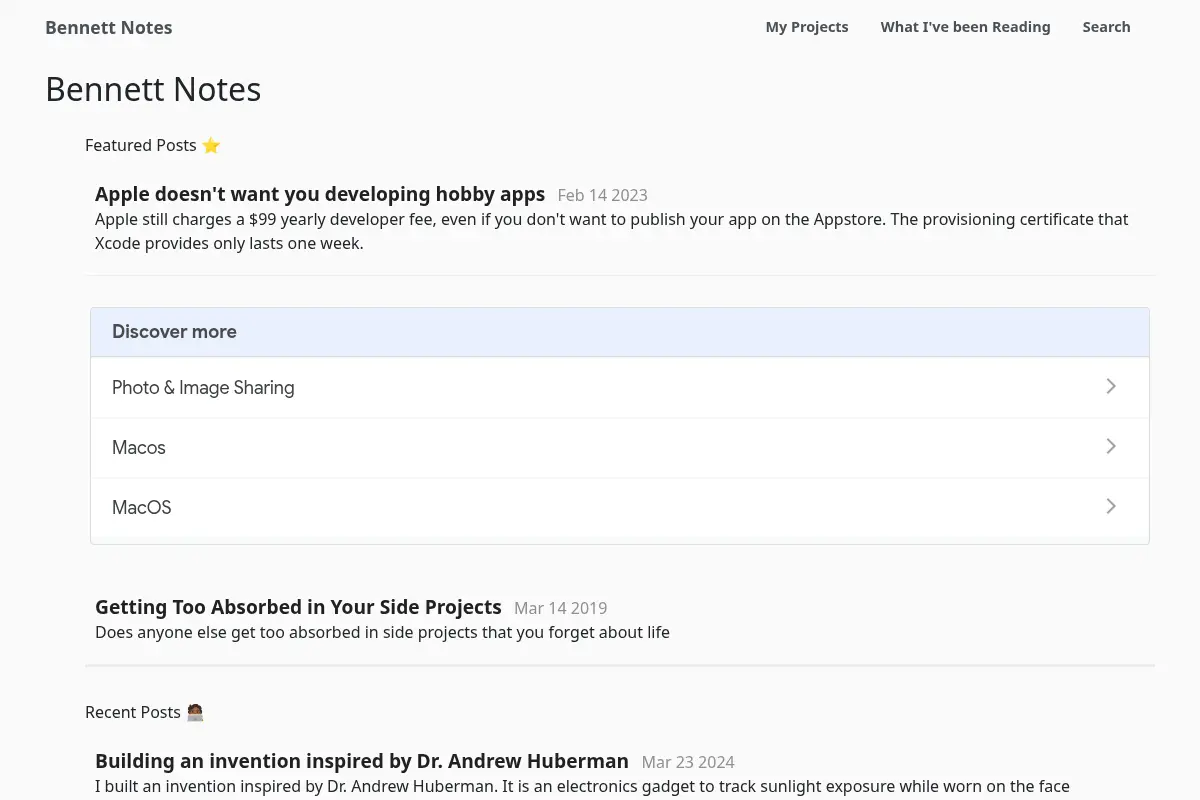Click the large Bennett Notes page heading
1200x800 pixels.
[x=153, y=89]
